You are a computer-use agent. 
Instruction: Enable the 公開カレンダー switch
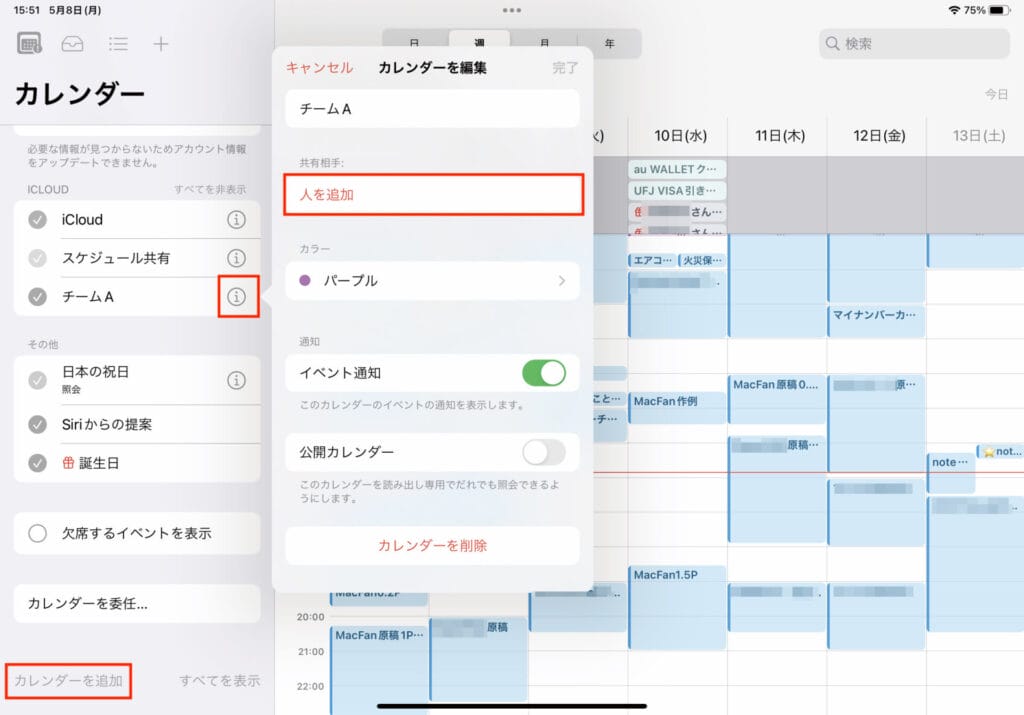coord(543,452)
